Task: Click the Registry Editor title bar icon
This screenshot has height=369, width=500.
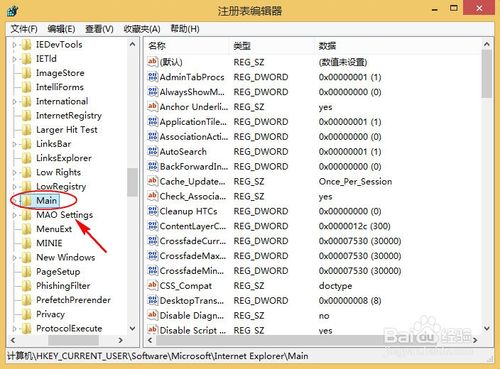Action: [12, 10]
